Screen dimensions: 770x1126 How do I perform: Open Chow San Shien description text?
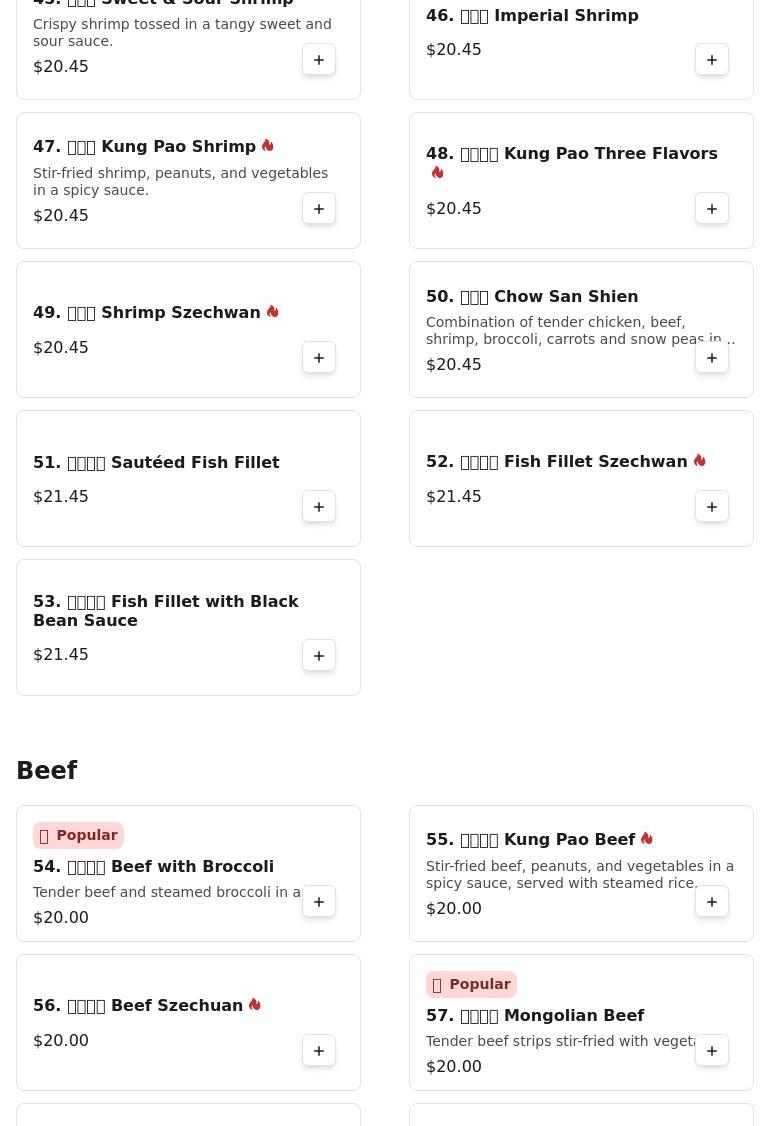pos(580,330)
